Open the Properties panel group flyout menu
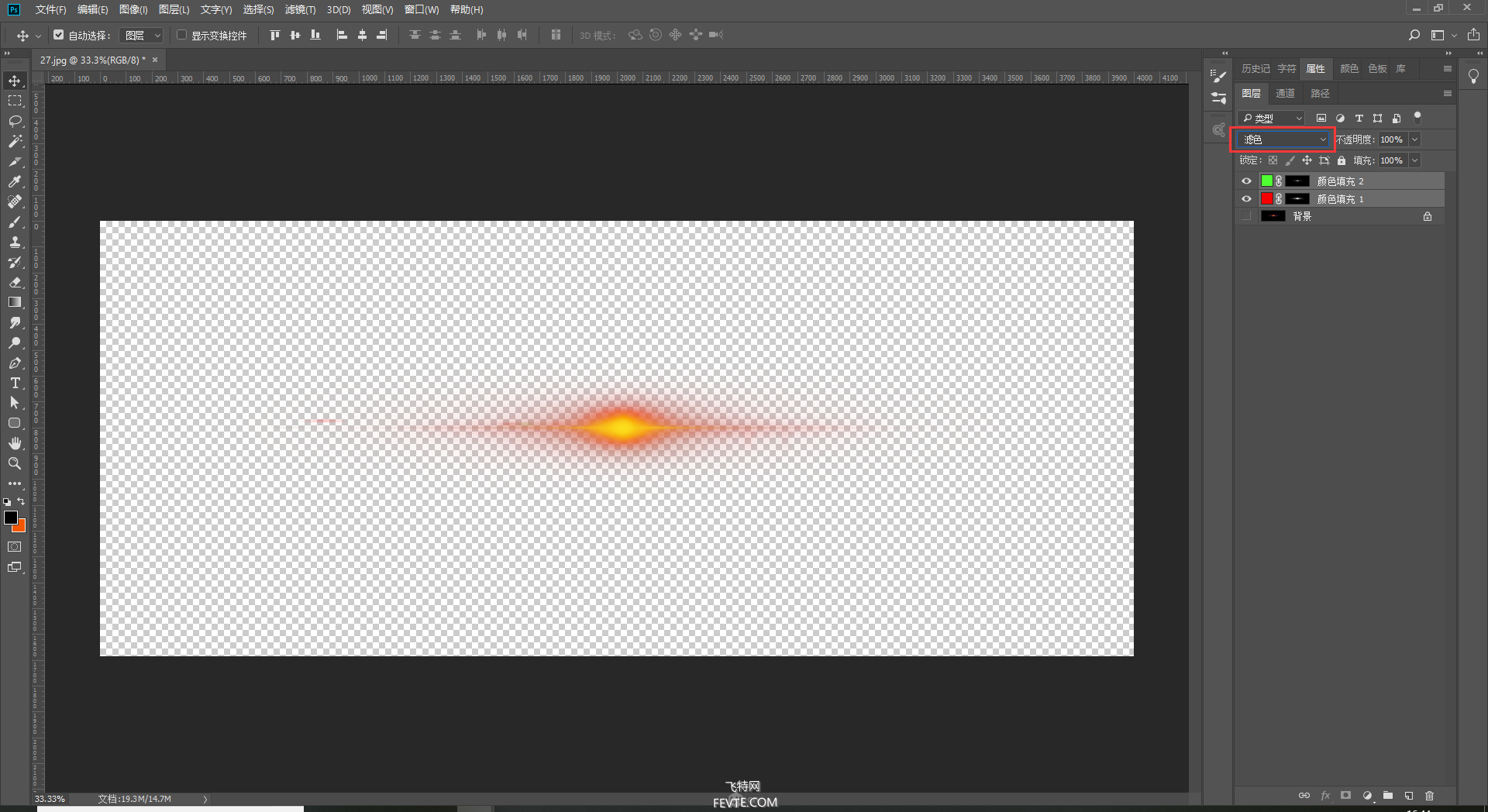The image size is (1488, 812). (1447, 69)
